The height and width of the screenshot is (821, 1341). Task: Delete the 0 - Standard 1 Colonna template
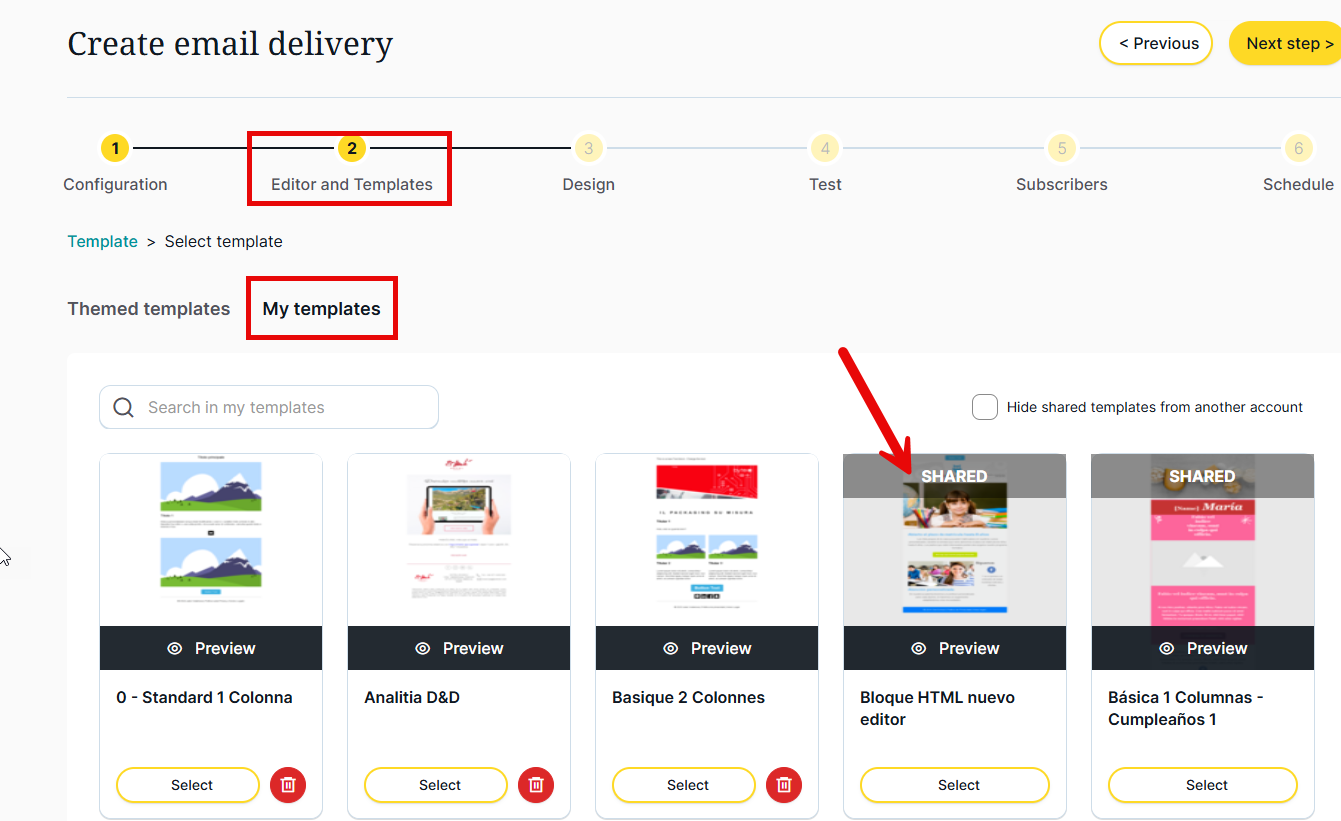pyautogui.click(x=288, y=785)
